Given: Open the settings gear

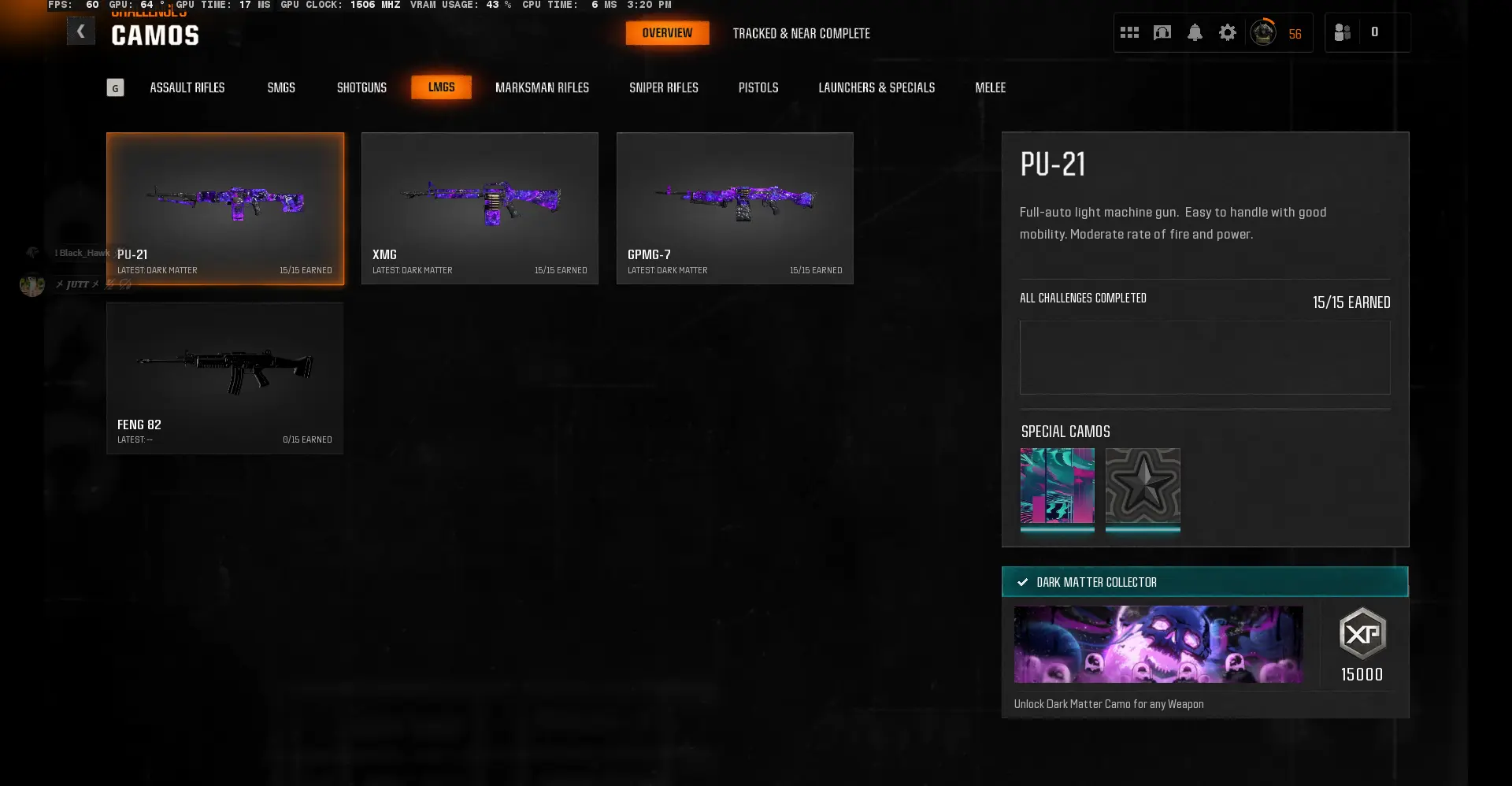Looking at the screenshot, I should click(x=1227, y=32).
